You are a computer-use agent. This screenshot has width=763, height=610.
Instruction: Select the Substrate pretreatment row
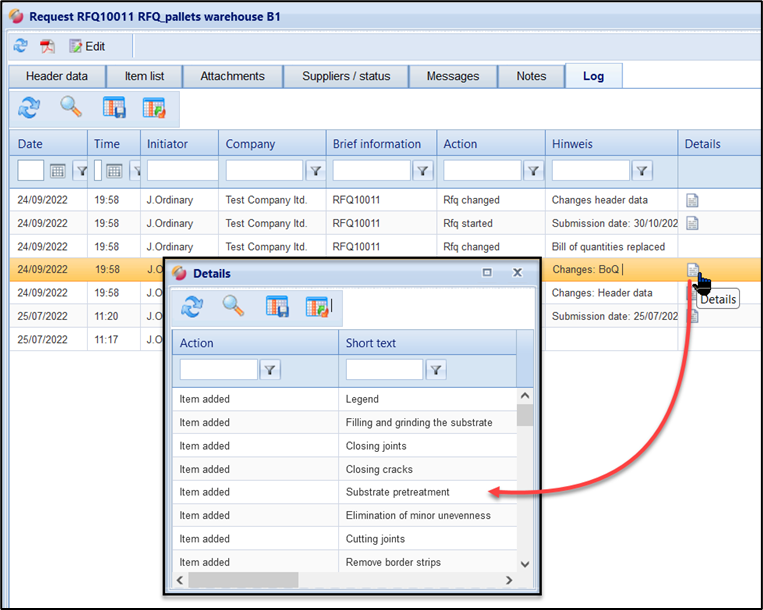397,492
